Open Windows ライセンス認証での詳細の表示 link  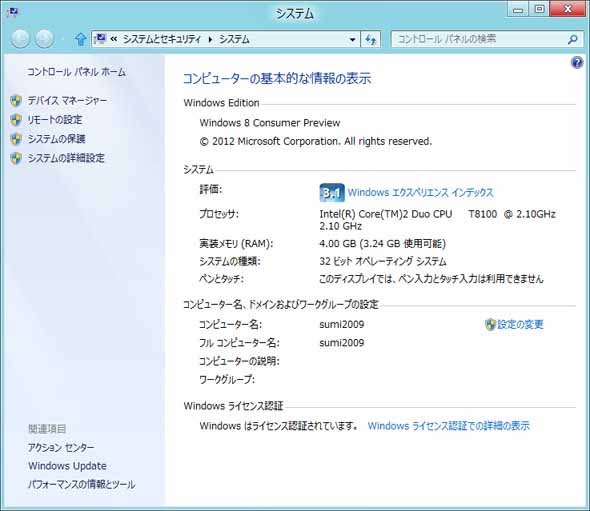pos(449,426)
